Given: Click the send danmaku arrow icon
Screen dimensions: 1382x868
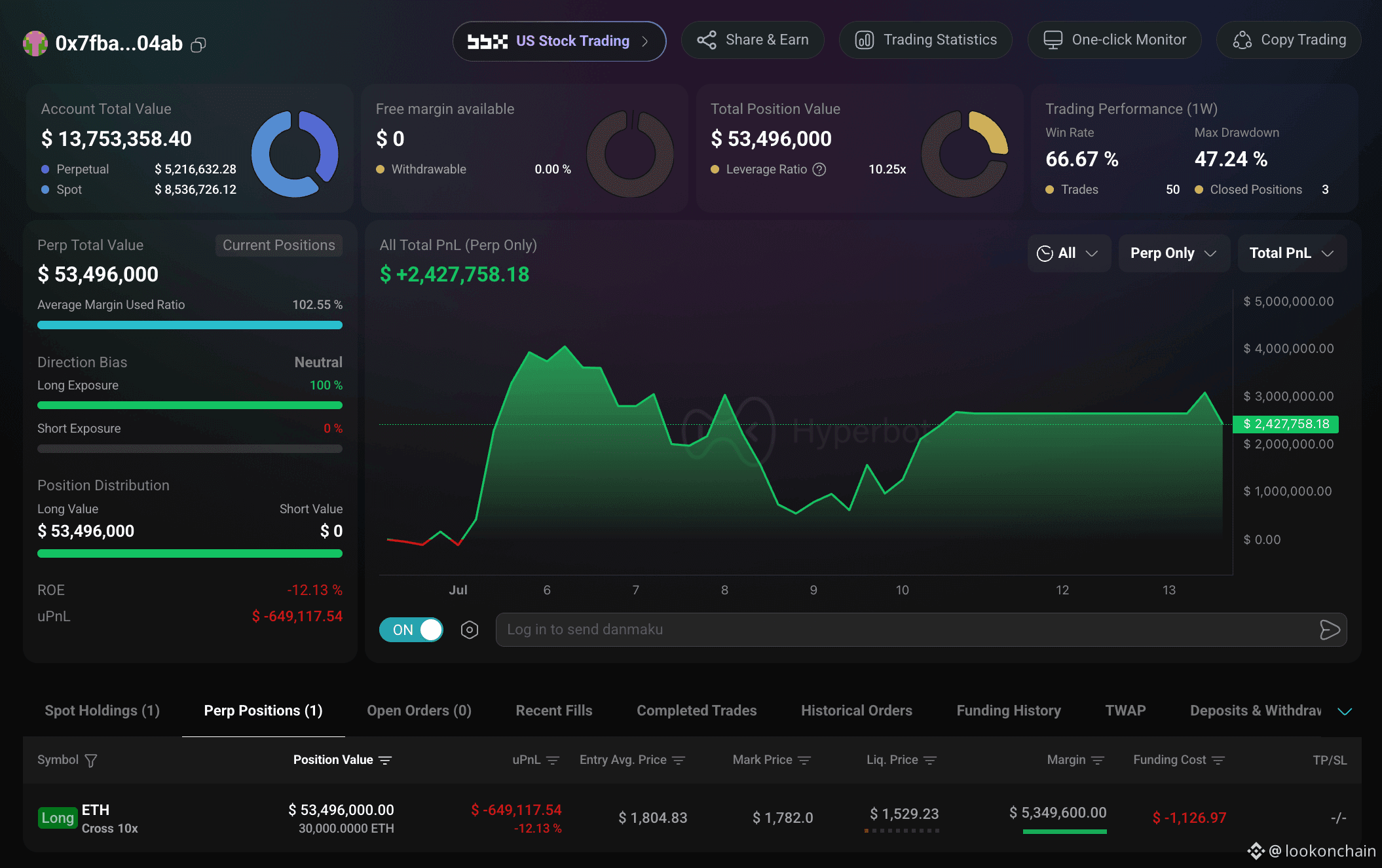Looking at the screenshot, I should tap(1330, 630).
